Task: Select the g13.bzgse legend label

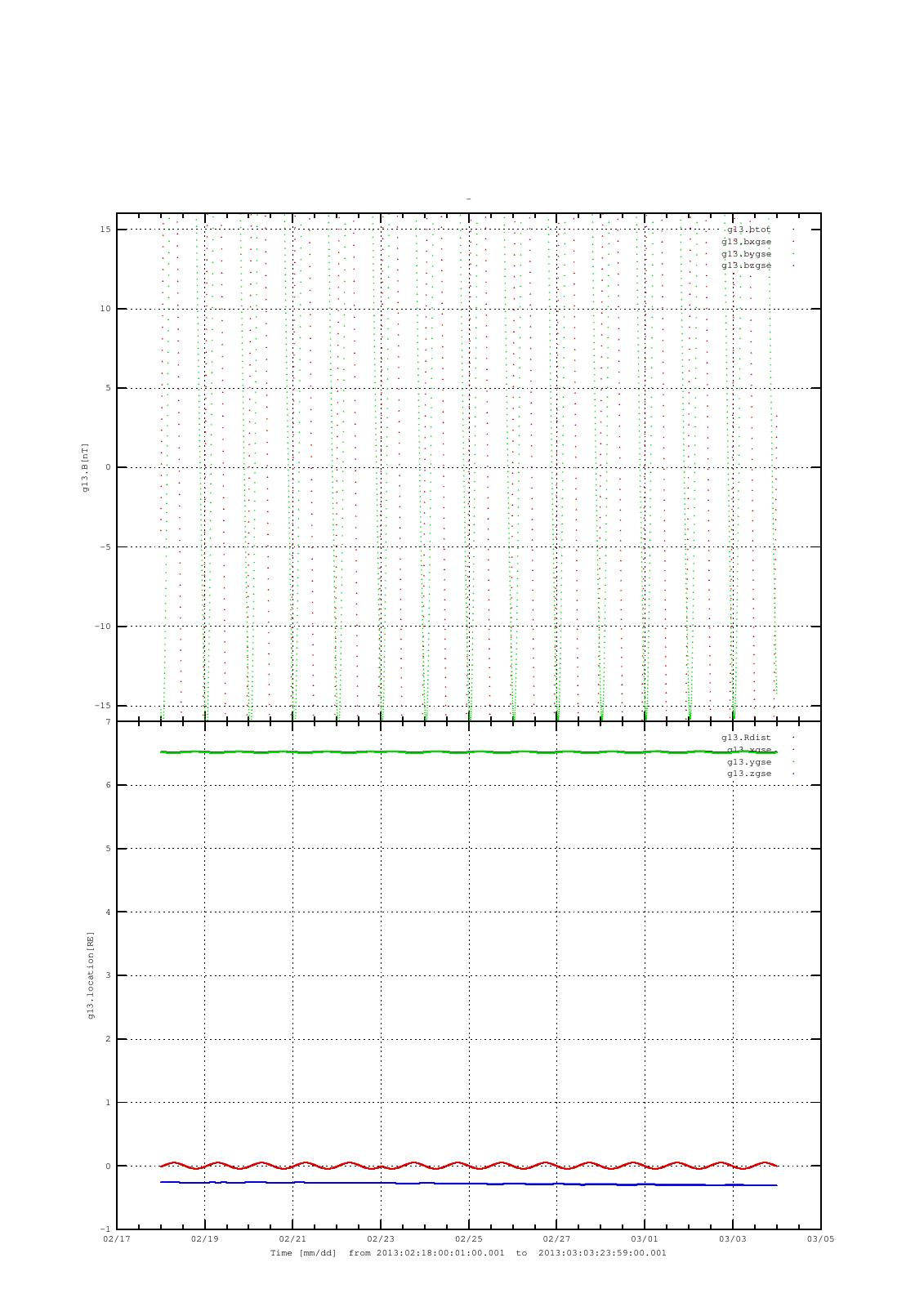Action: pyautogui.click(x=746, y=265)
